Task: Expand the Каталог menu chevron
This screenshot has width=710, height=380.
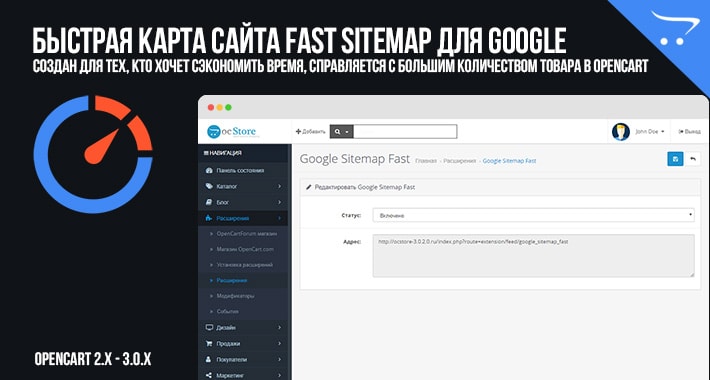Action: pyautogui.click(x=279, y=186)
